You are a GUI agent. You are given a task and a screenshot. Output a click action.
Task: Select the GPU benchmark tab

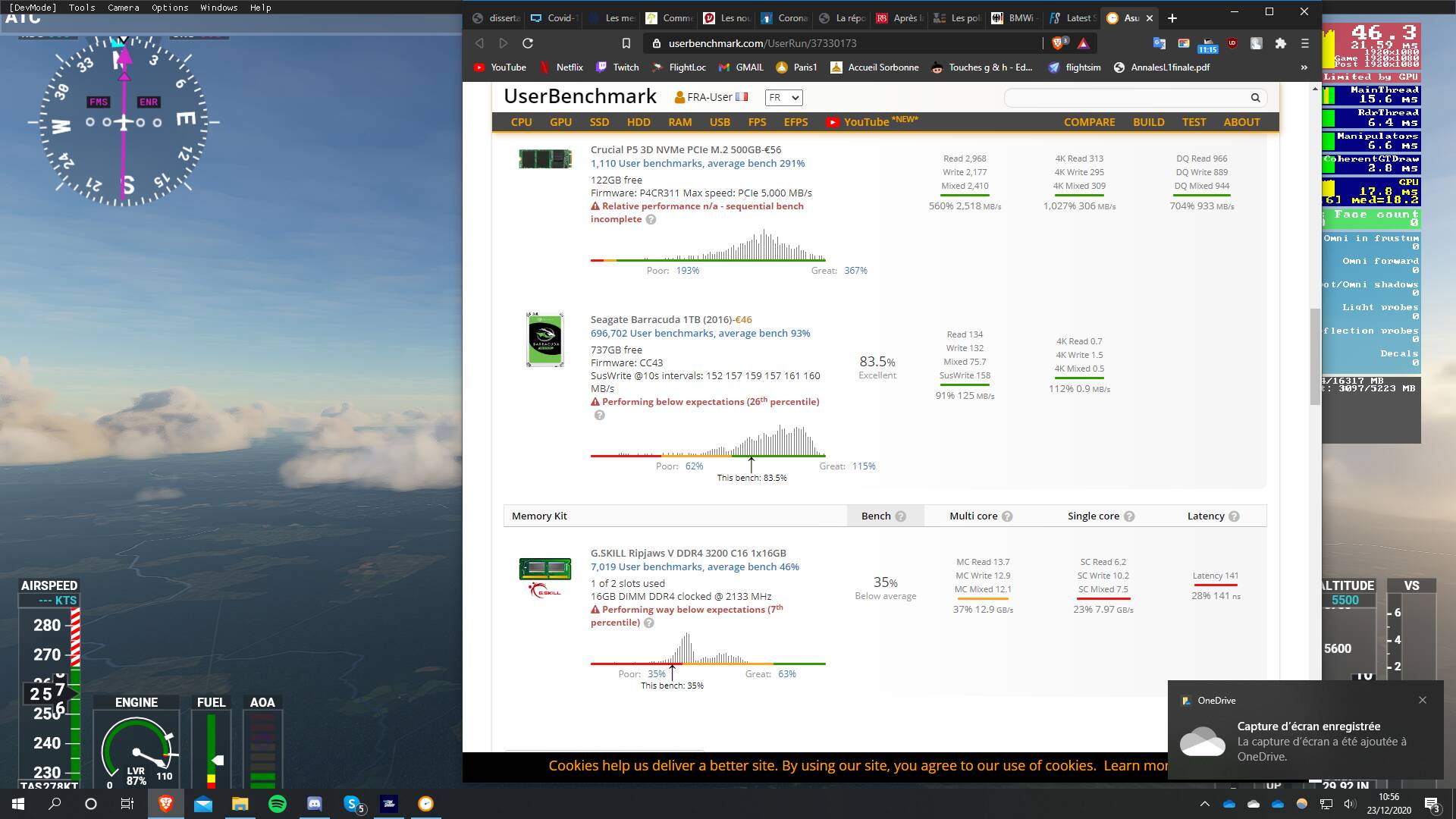point(561,122)
